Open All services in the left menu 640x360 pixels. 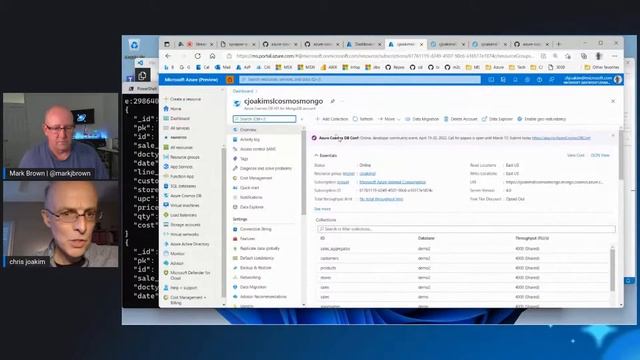tap(180, 128)
